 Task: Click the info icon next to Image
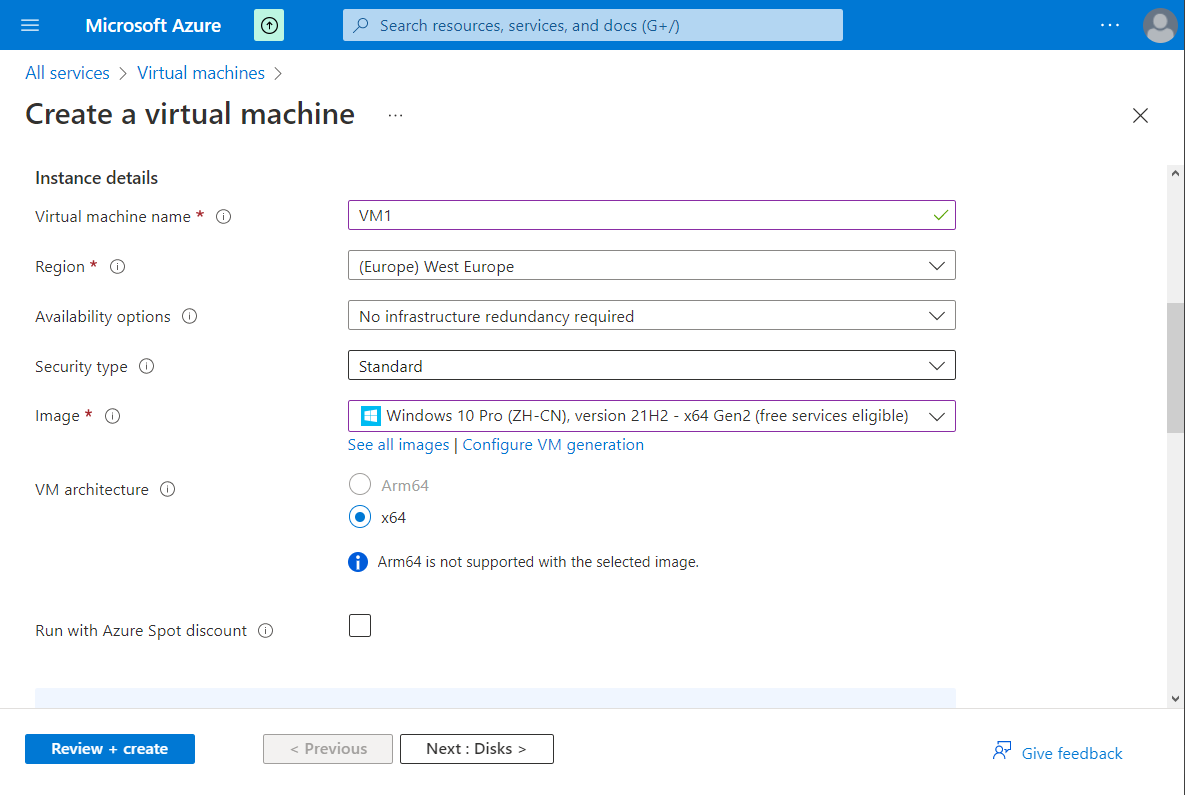(x=113, y=416)
